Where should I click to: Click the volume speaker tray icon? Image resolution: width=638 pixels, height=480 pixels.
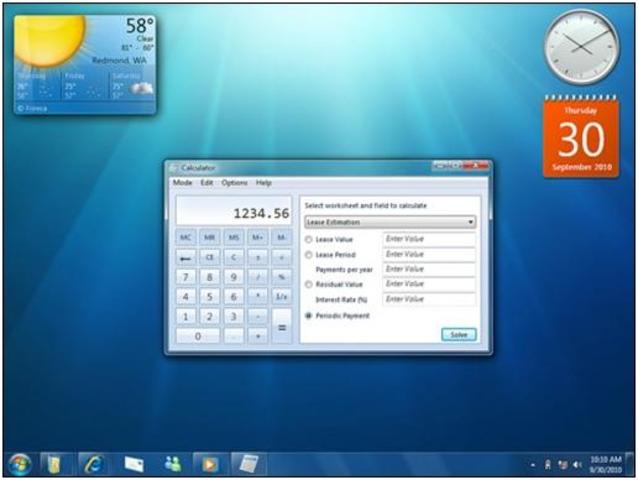tap(577, 465)
